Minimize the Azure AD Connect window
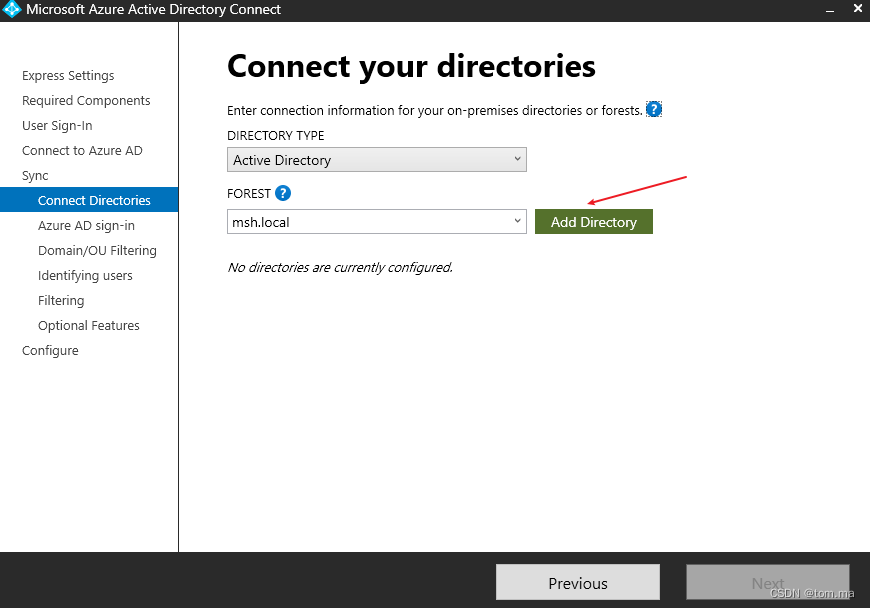 click(829, 10)
